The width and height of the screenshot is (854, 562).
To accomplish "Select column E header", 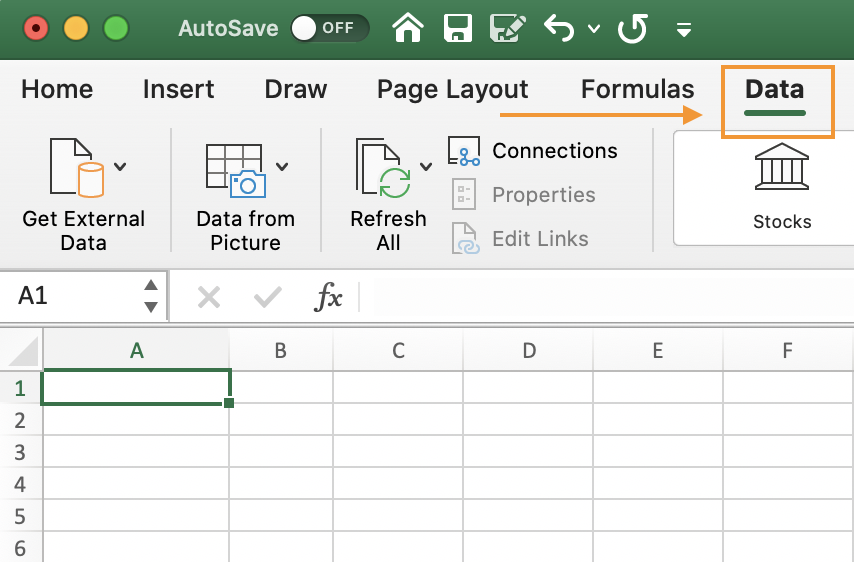I will [658, 351].
